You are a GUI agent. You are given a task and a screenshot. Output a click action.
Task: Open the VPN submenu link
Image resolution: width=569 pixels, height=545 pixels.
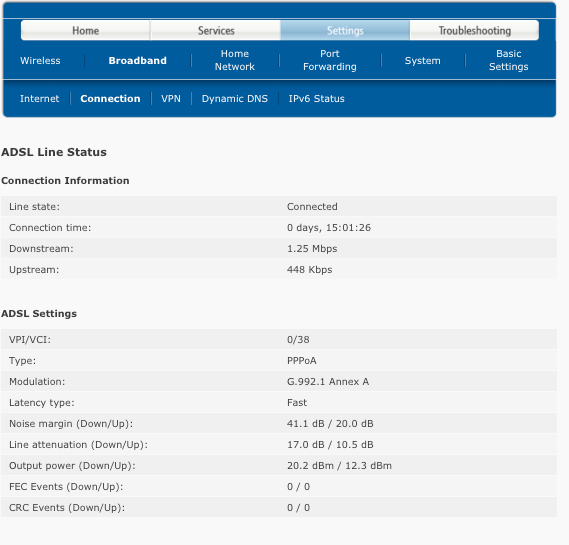(x=171, y=99)
